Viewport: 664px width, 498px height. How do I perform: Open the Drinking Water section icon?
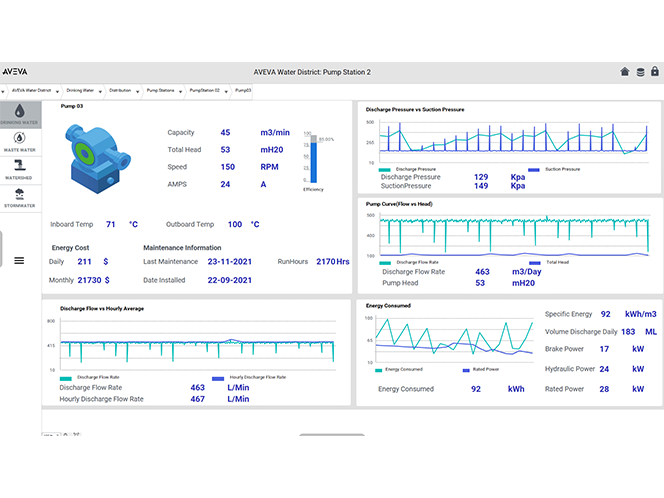coord(18,113)
